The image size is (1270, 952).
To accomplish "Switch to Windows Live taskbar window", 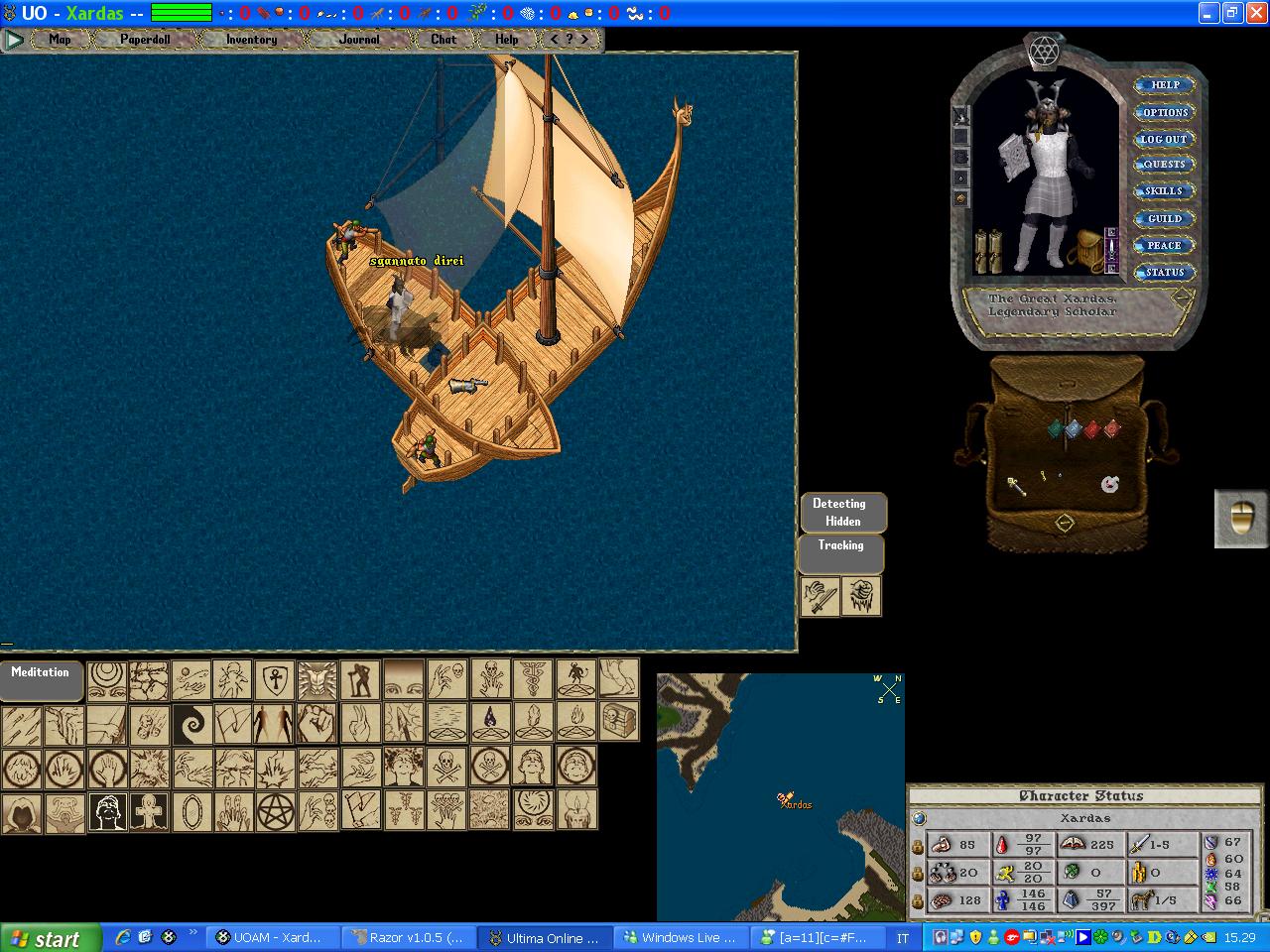I will pyautogui.click(x=679, y=937).
